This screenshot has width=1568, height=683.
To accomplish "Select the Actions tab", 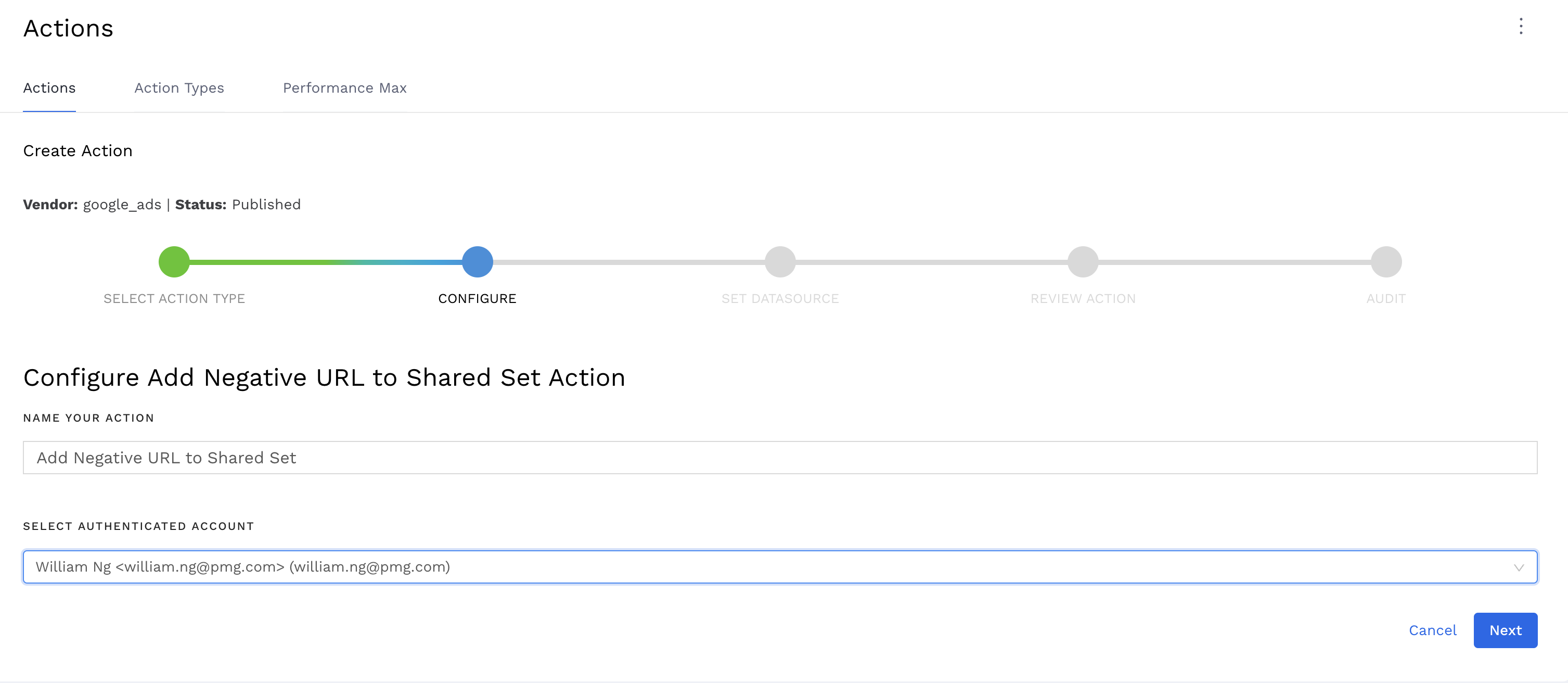I will coord(48,88).
